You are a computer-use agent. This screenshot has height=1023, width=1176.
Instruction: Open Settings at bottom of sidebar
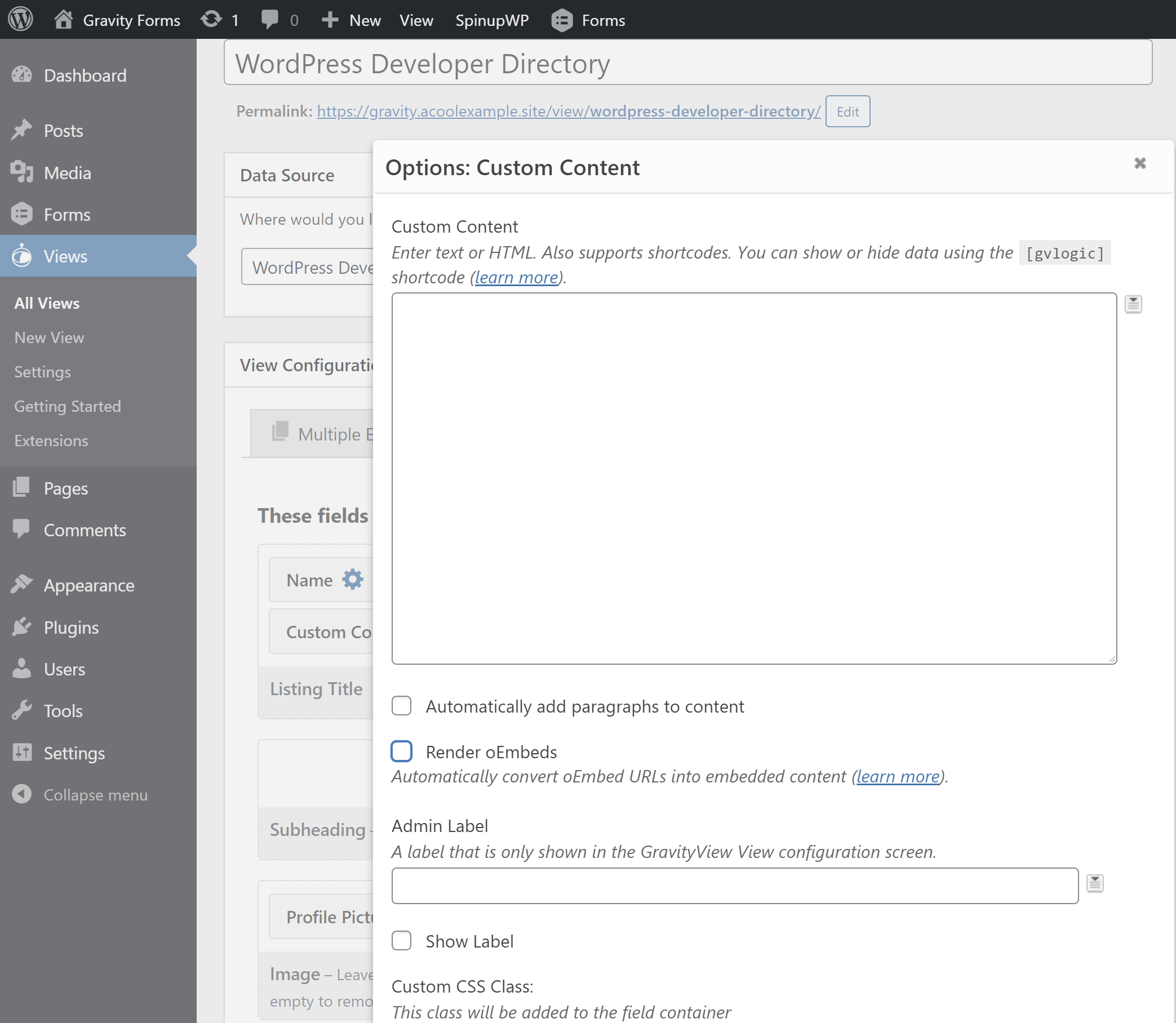(98, 753)
